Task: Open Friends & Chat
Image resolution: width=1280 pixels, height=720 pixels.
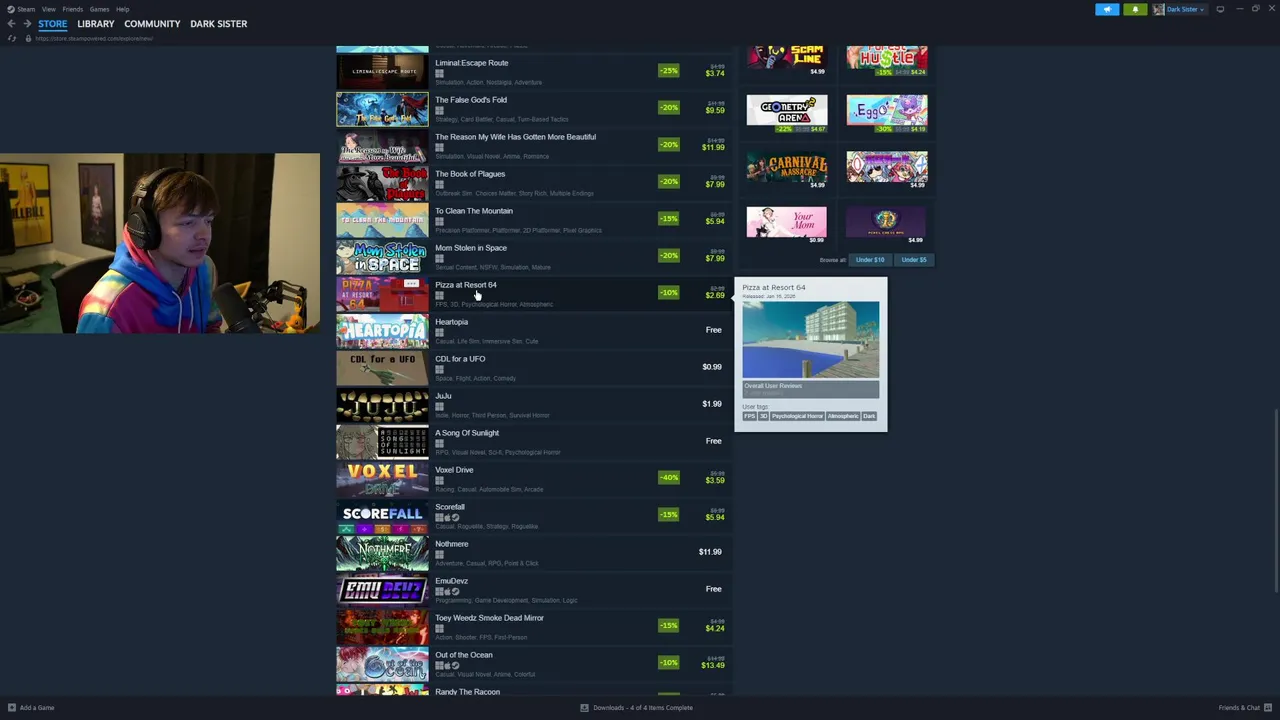Action: tap(1239, 708)
